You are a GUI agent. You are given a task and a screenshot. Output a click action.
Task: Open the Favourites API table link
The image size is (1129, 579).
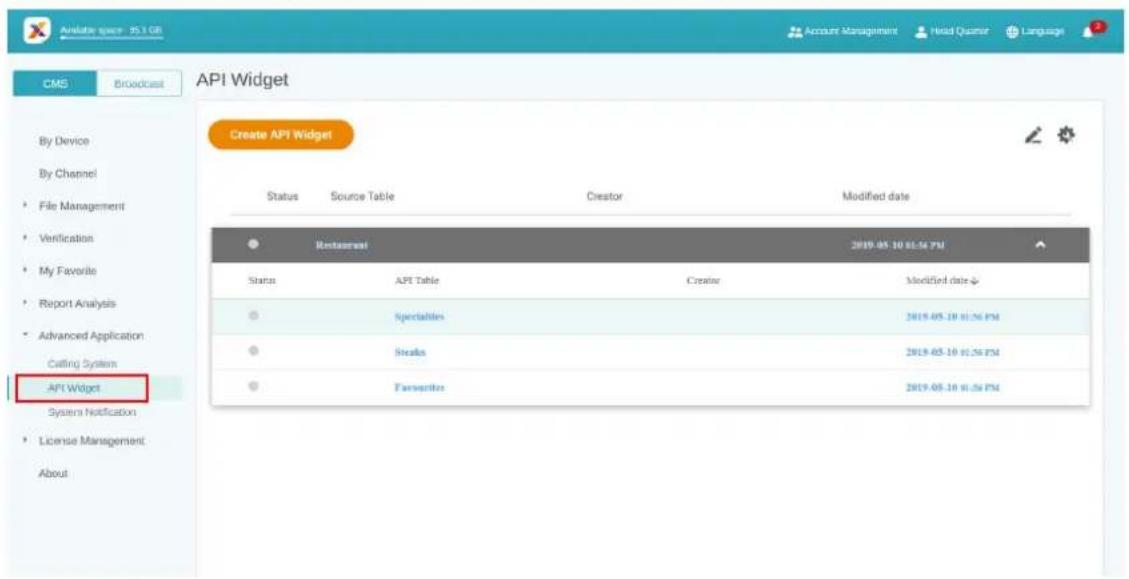pos(419,387)
